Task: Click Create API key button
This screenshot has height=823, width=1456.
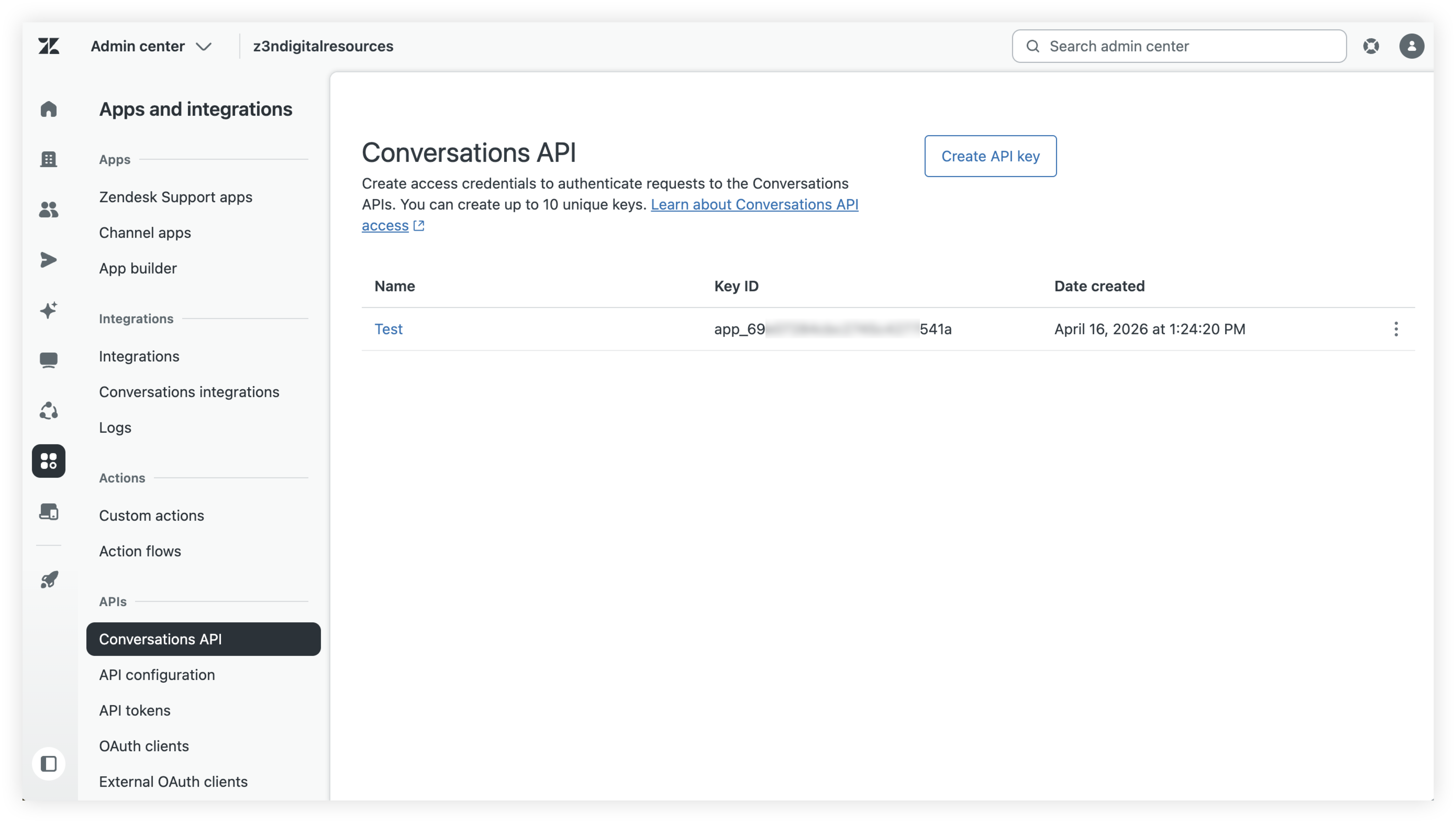Action: [x=990, y=156]
